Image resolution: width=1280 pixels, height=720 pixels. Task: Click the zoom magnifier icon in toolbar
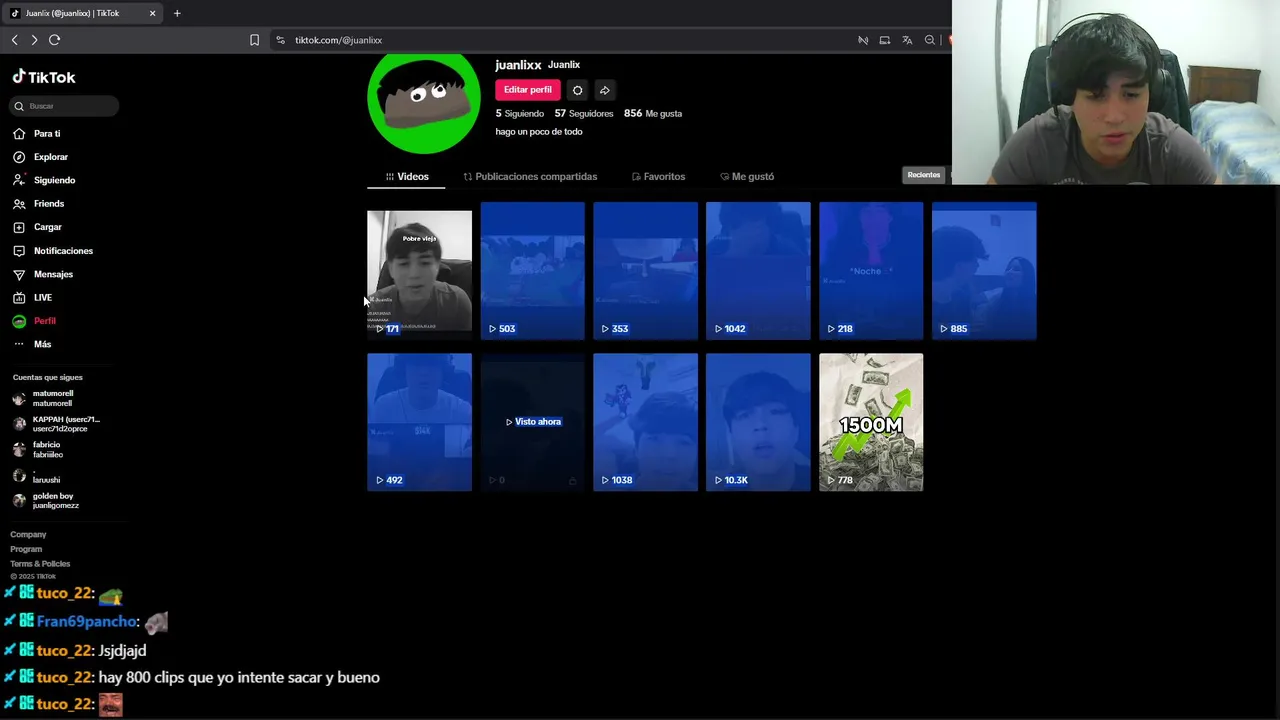(x=930, y=40)
